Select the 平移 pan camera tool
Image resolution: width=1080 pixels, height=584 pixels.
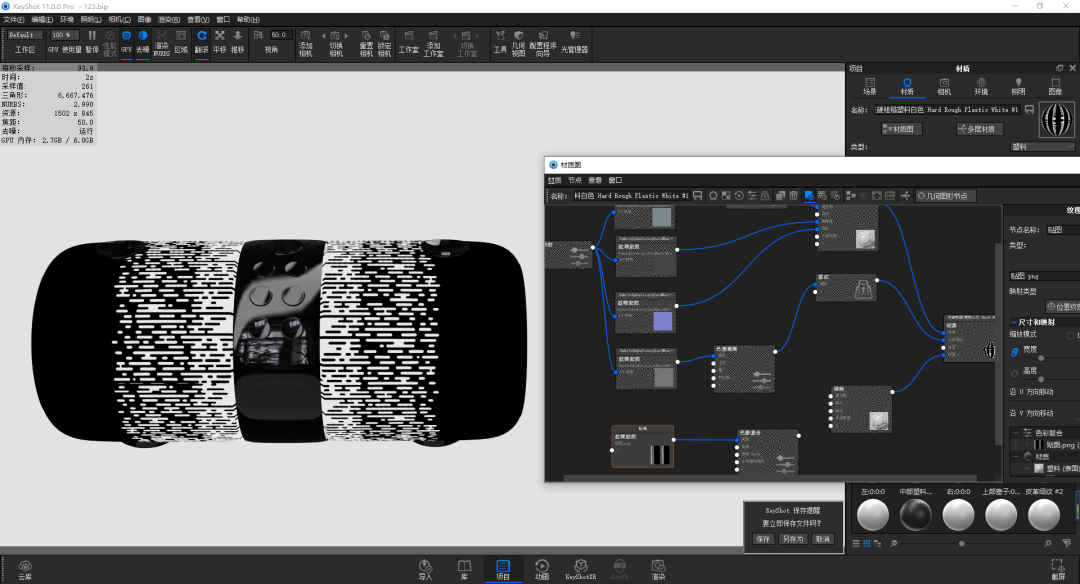220,42
